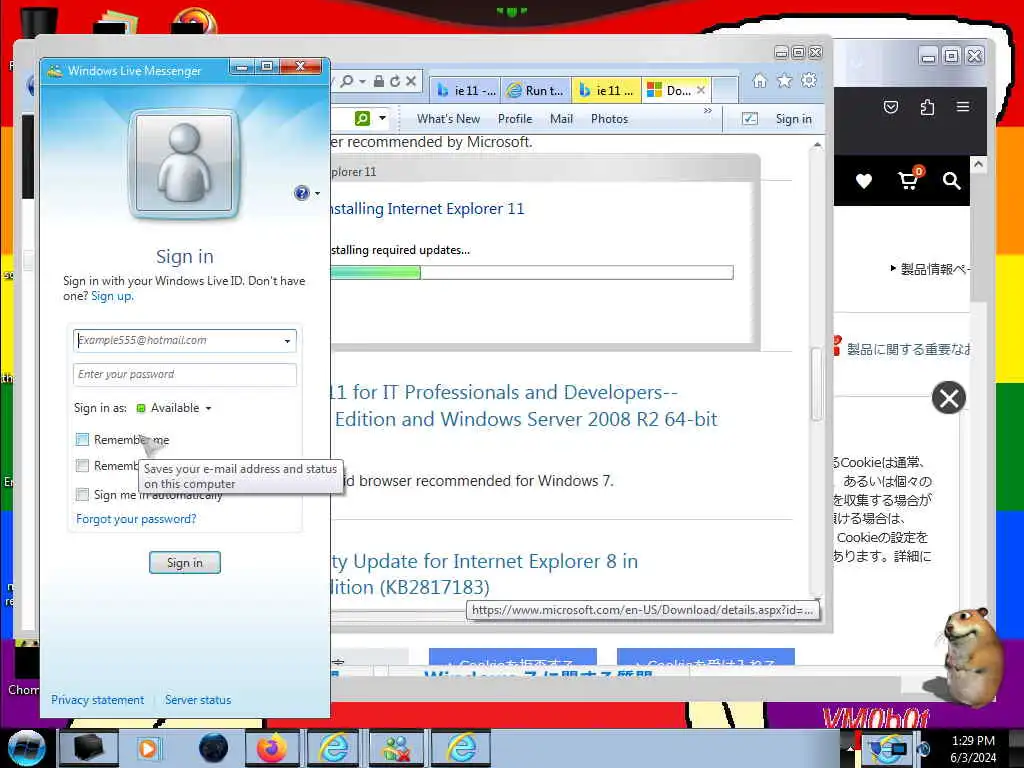Click the wishlist heart icon in Firefox page

point(864,182)
